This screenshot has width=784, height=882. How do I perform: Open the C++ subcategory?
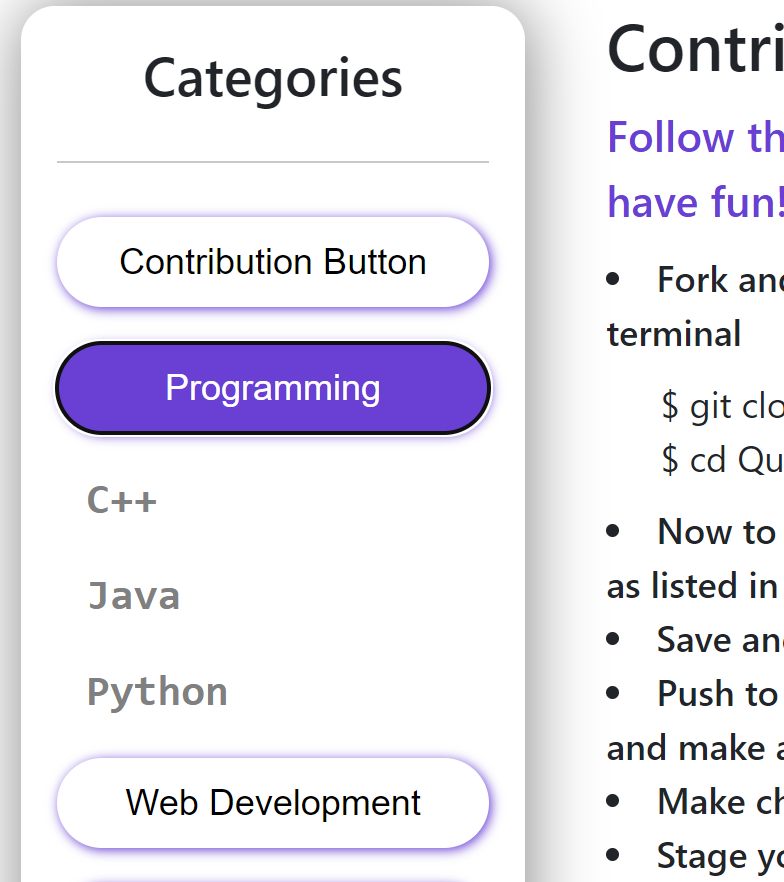click(122, 499)
